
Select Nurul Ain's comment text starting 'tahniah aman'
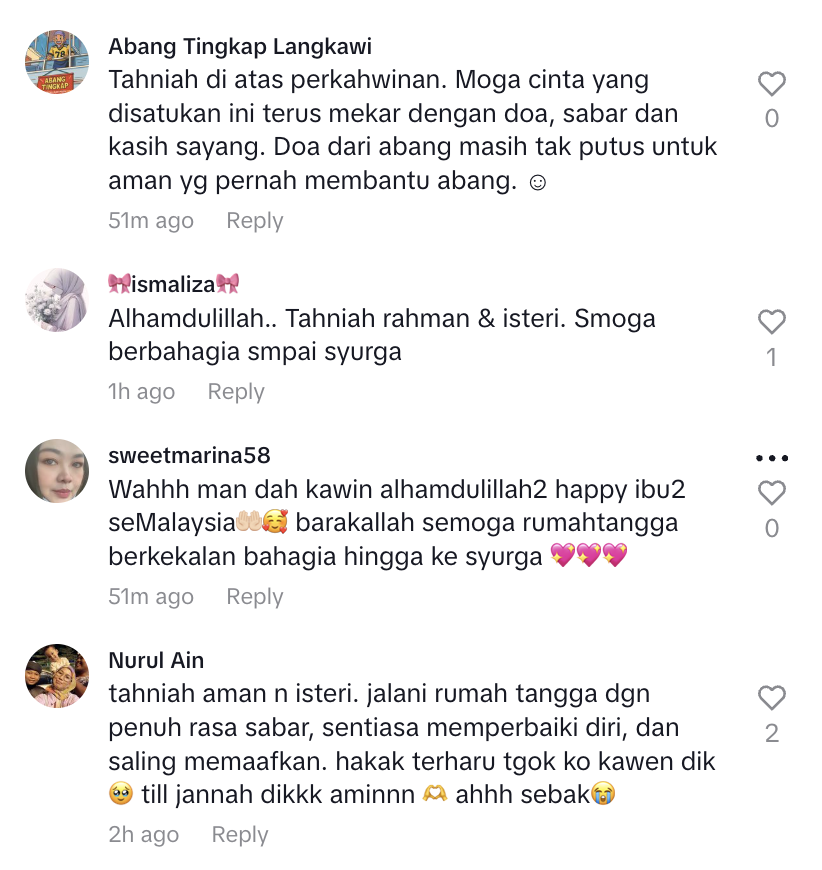click(x=412, y=745)
